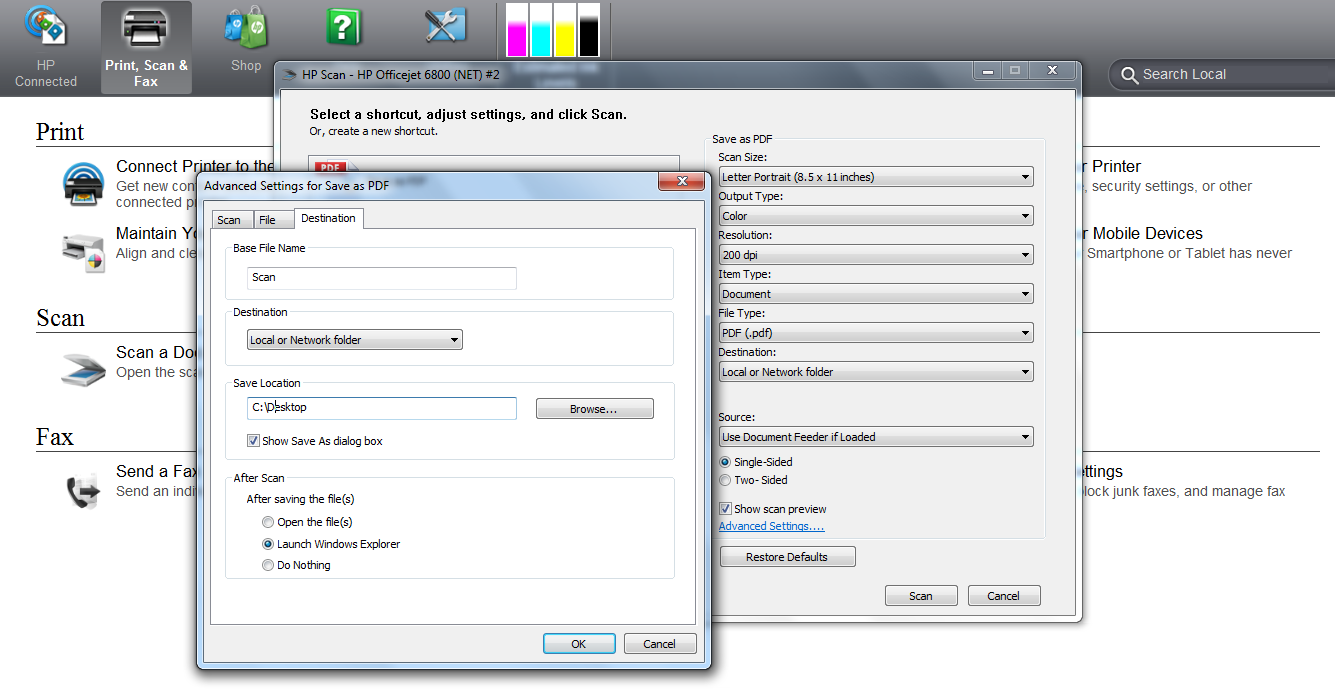Click the Browse... button

pyautogui.click(x=594, y=409)
